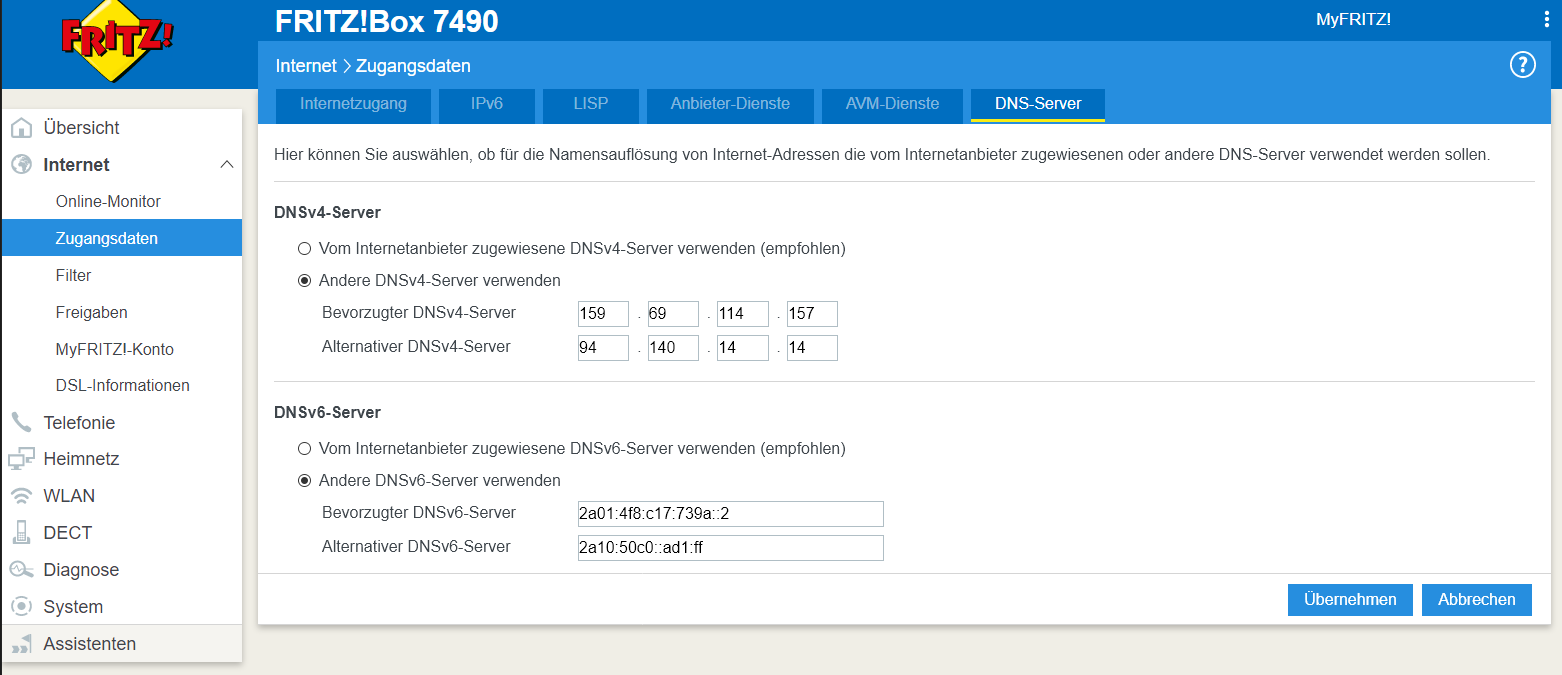This screenshot has width=1562, height=675.
Task: Click preferred DNSv4 fourth octet 157
Action: [812, 314]
